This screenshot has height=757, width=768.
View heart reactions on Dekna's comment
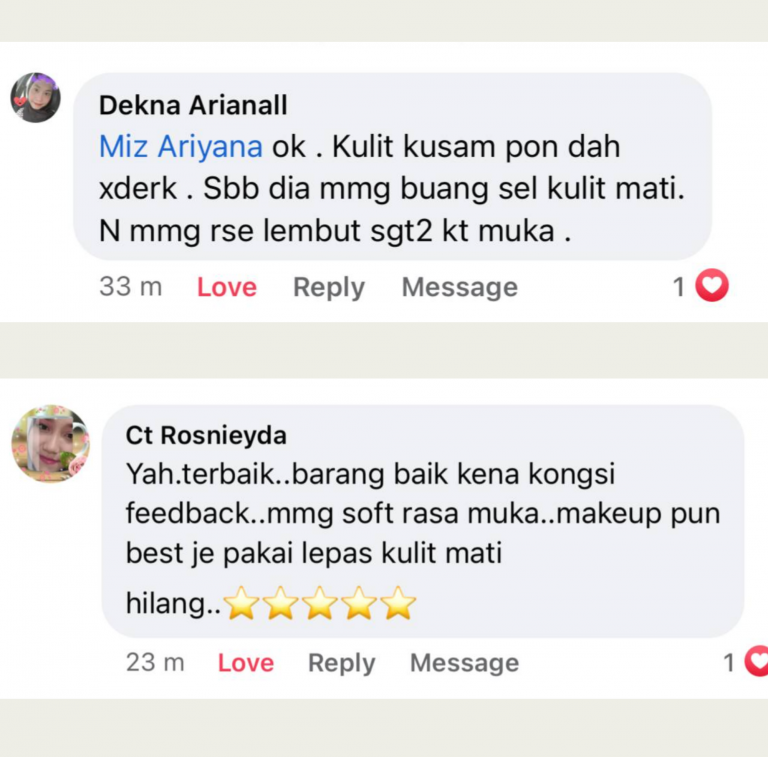(712, 285)
